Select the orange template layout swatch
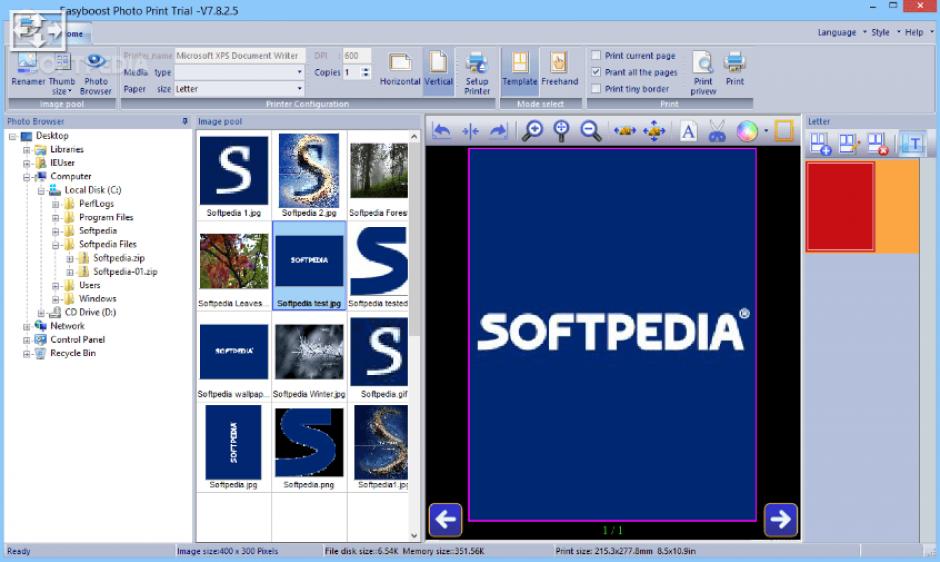The height and width of the screenshot is (562, 940). [x=896, y=206]
